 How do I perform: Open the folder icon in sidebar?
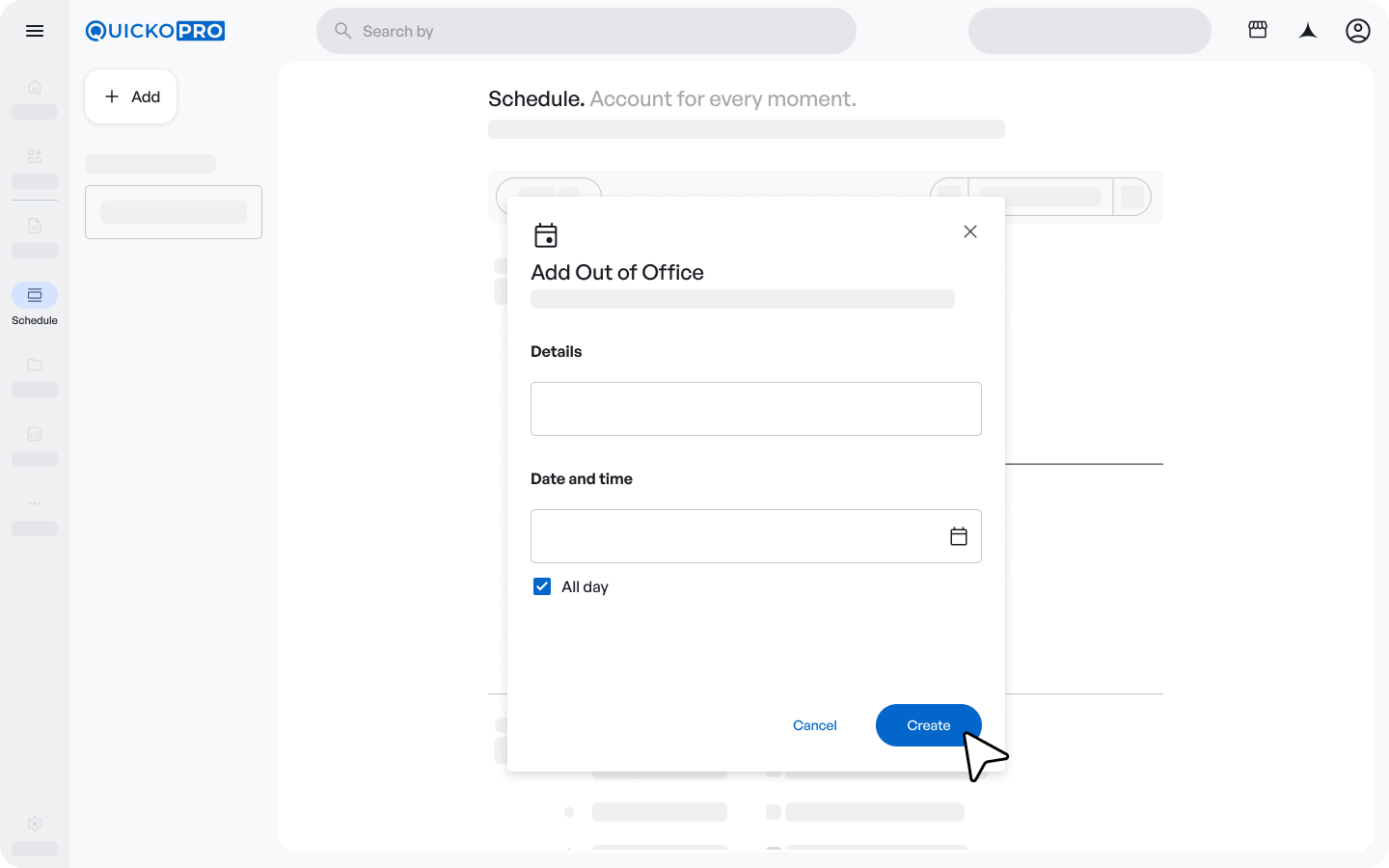[x=35, y=365]
